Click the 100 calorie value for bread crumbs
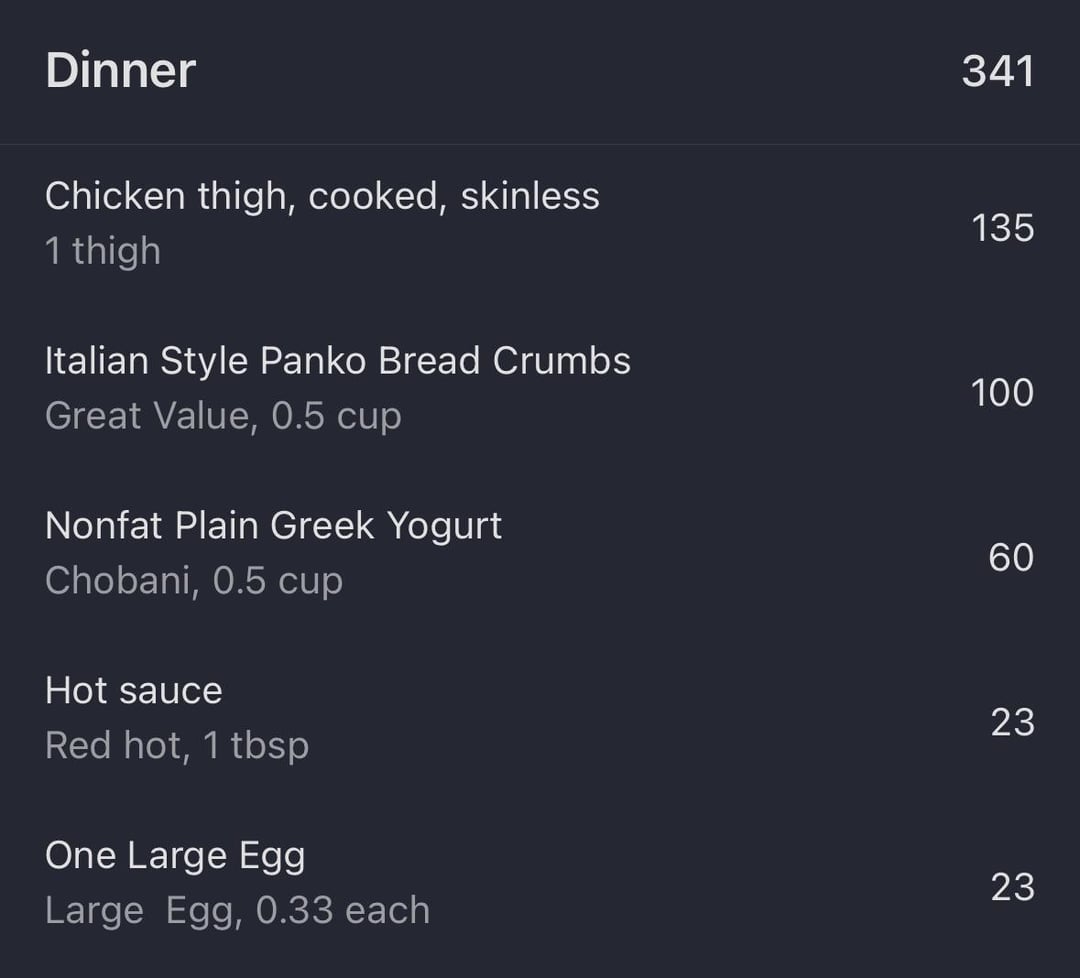 (x=1002, y=393)
